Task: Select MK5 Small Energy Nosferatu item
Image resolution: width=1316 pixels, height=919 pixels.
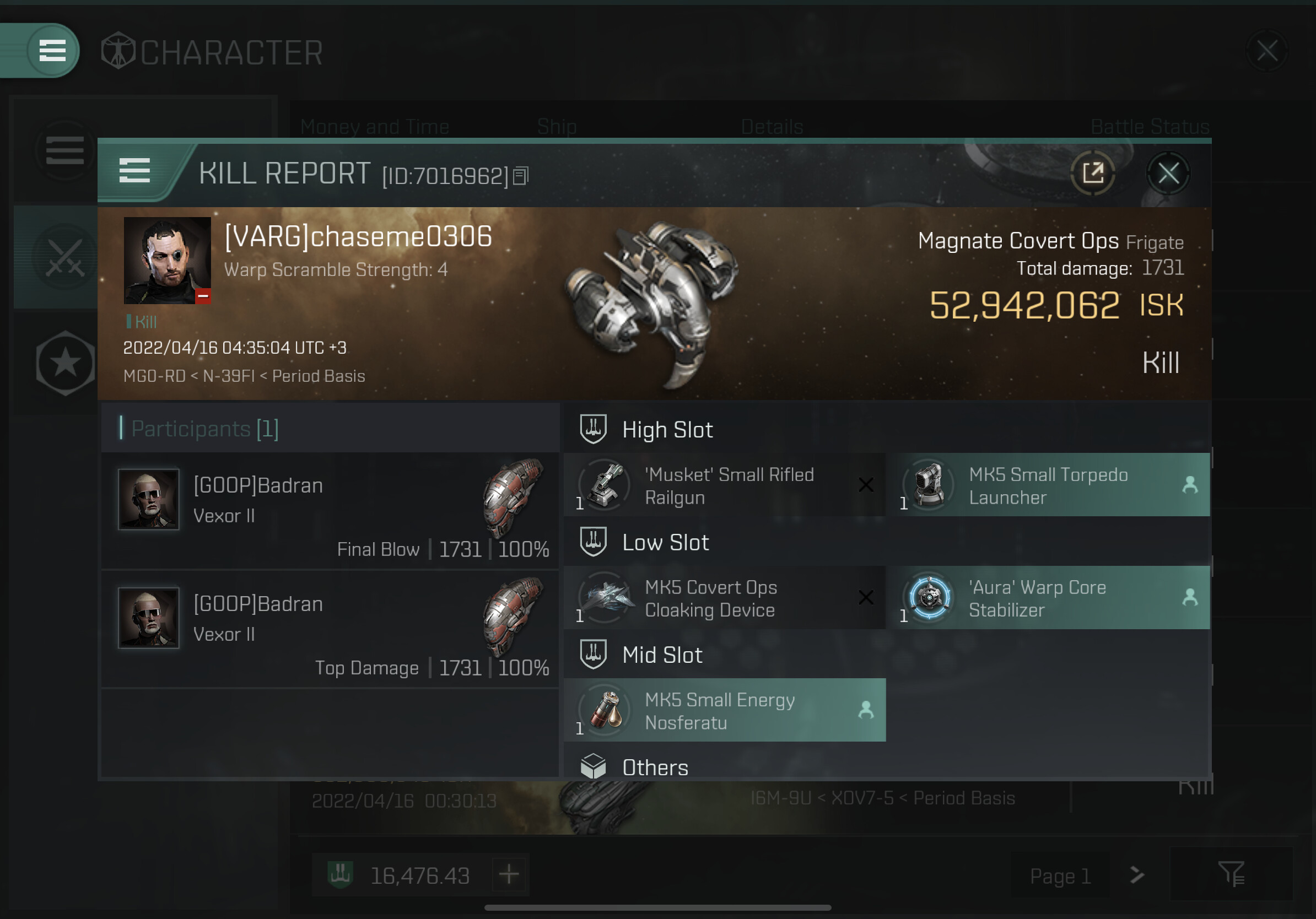Action: coord(725,710)
